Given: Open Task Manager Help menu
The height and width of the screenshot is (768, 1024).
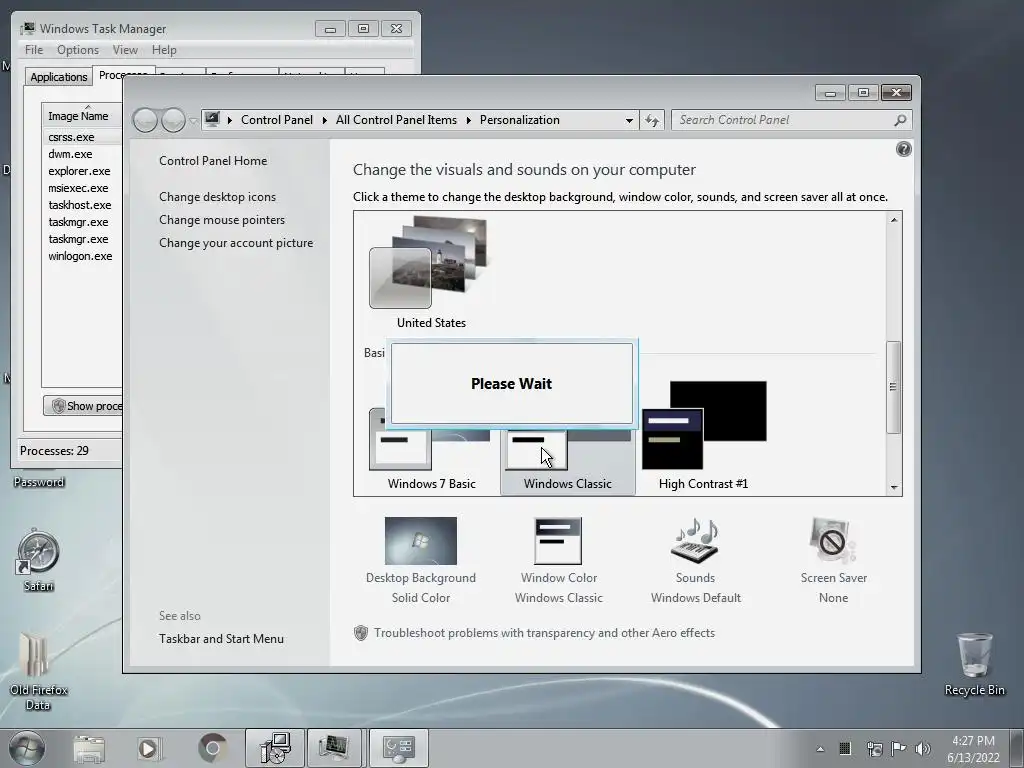Looking at the screenshot, I should [164, 50].
